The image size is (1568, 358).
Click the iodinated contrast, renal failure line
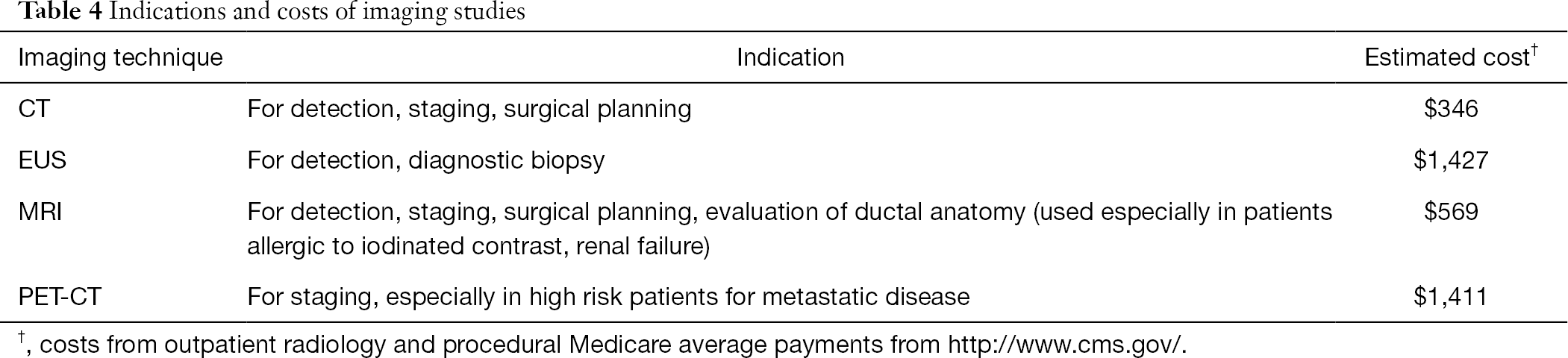pos(478,246)
